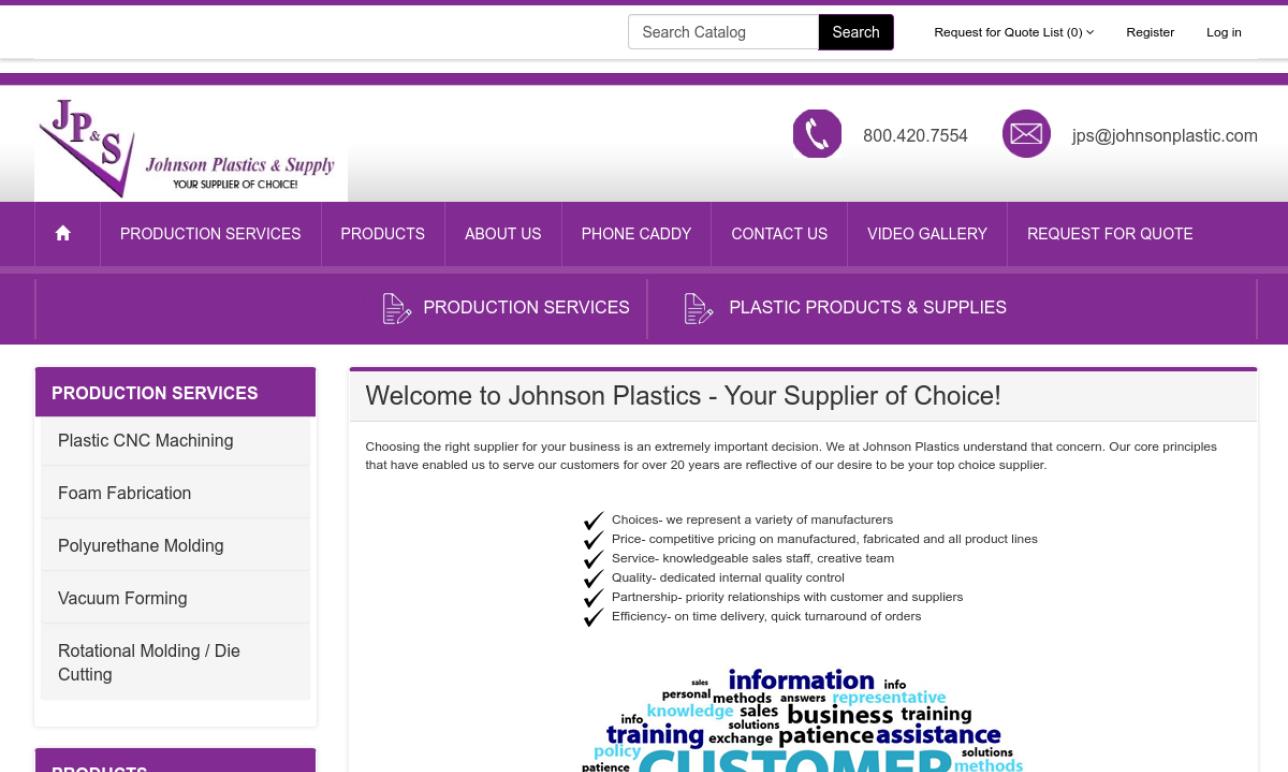Click document icon beside Production Services banner
Viewport: 1288px width, 772px height.
point(397,308)
